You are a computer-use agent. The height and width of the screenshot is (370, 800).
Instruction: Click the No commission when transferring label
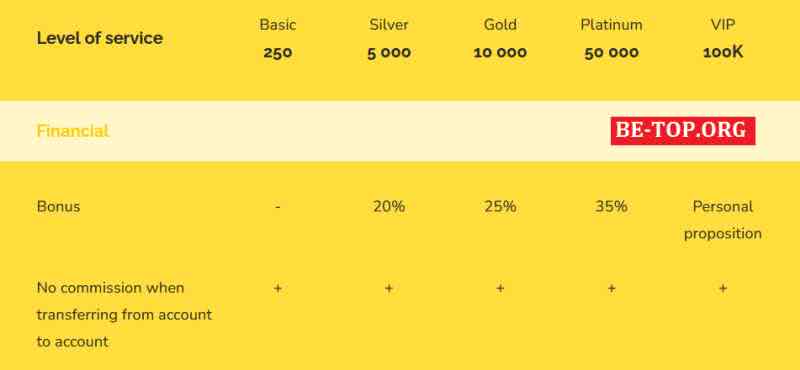(x=124, y=314)
